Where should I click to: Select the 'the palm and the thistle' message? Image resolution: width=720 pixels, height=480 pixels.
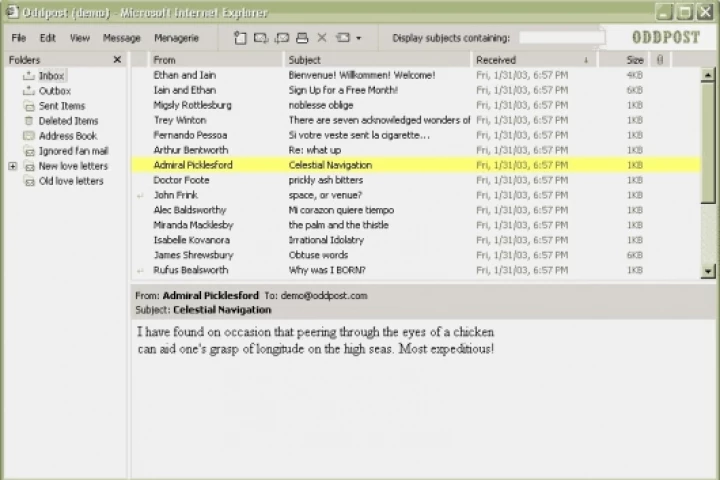(416, 225)
